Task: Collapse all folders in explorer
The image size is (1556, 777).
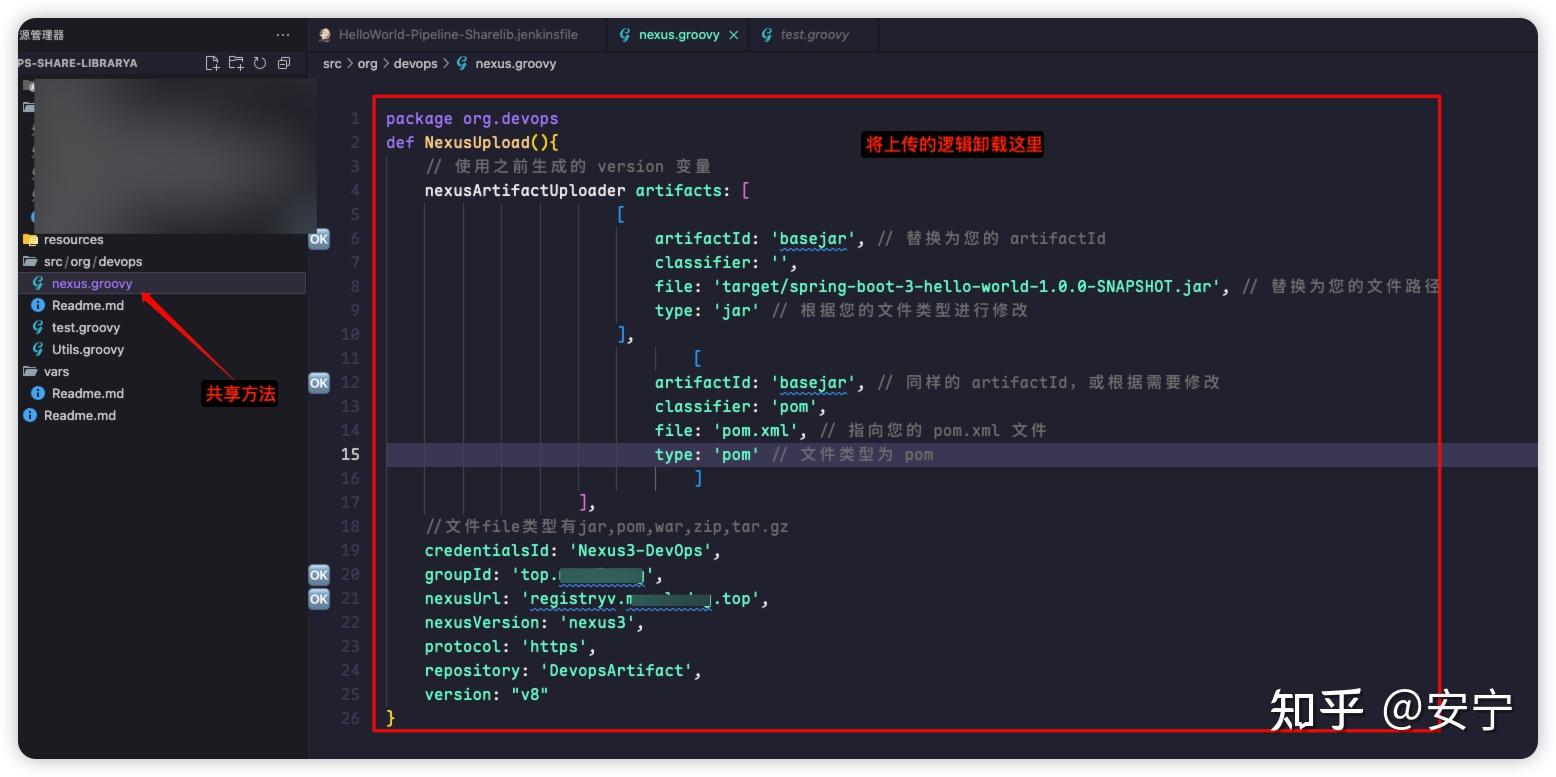Action: point(284,63)
